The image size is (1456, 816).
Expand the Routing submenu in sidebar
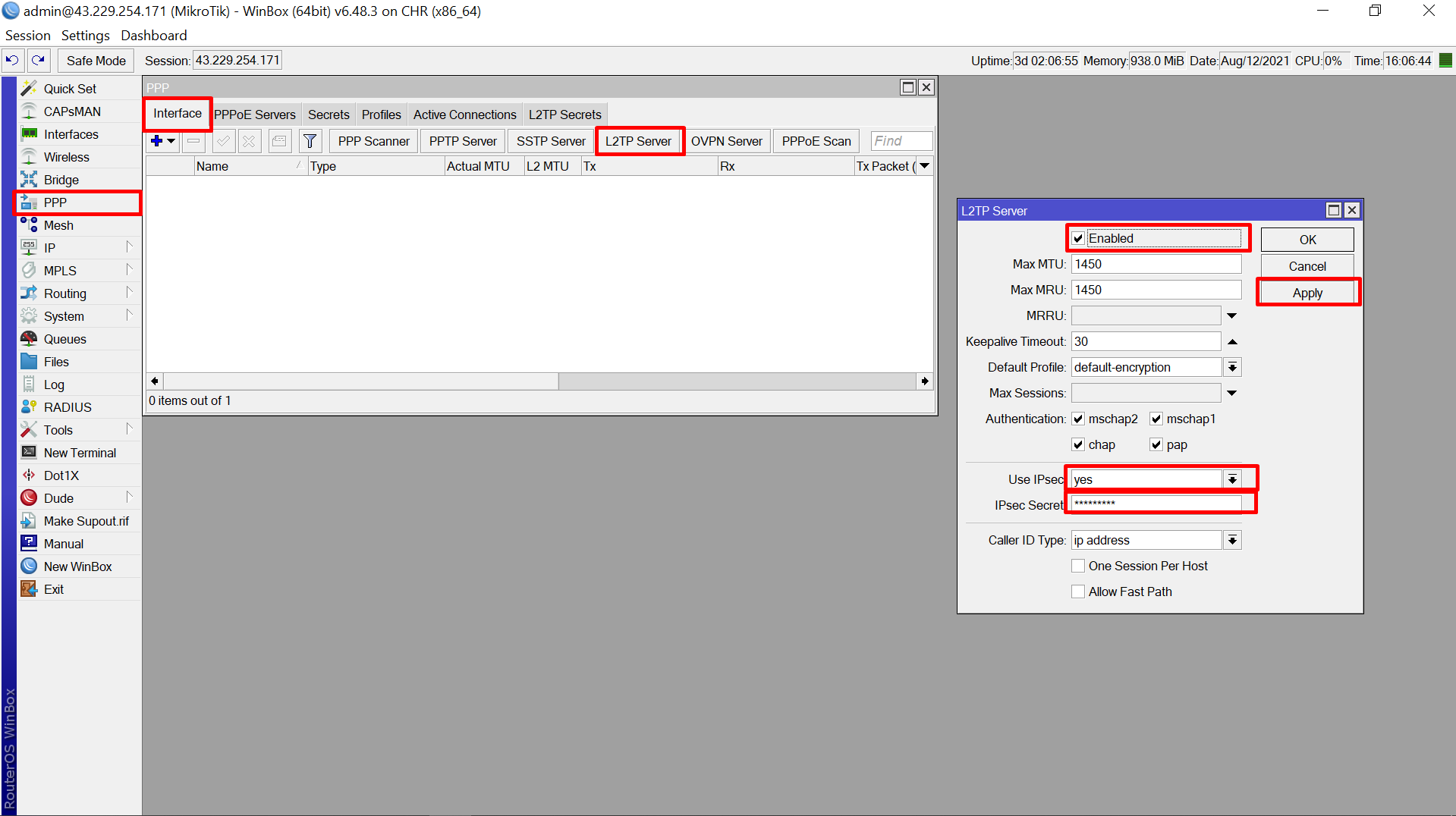(x=129, y=292)
